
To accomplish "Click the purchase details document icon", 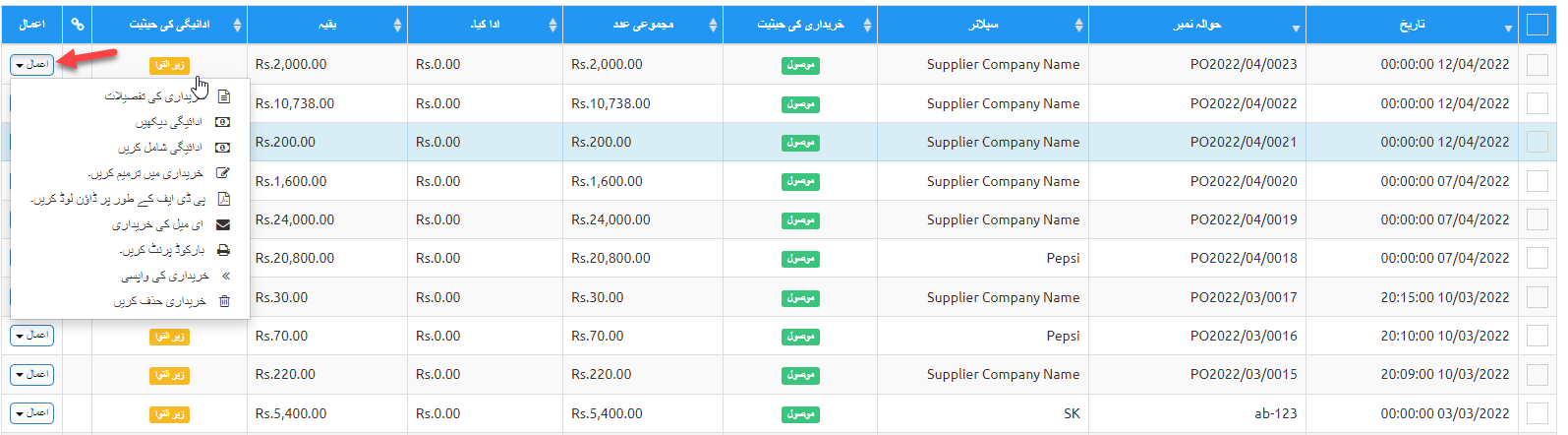I will 224,96.
